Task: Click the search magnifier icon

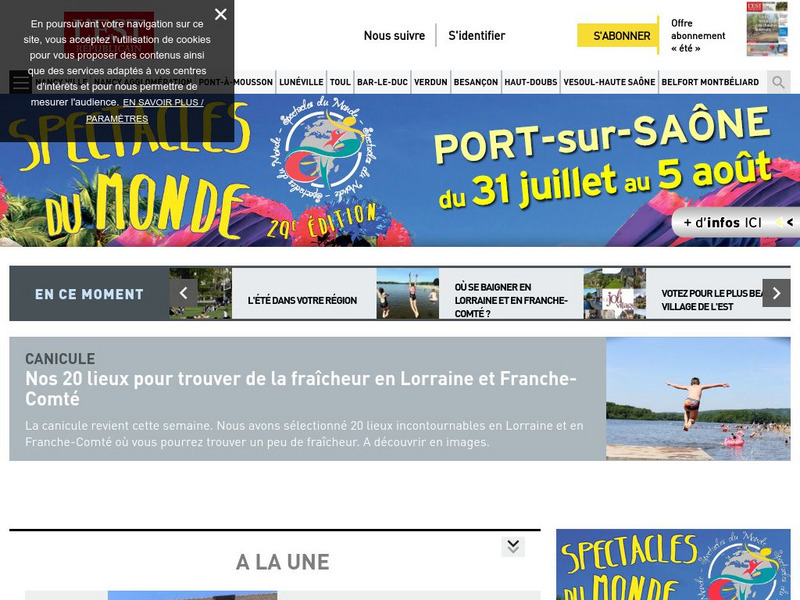Action: click(778, 82)
